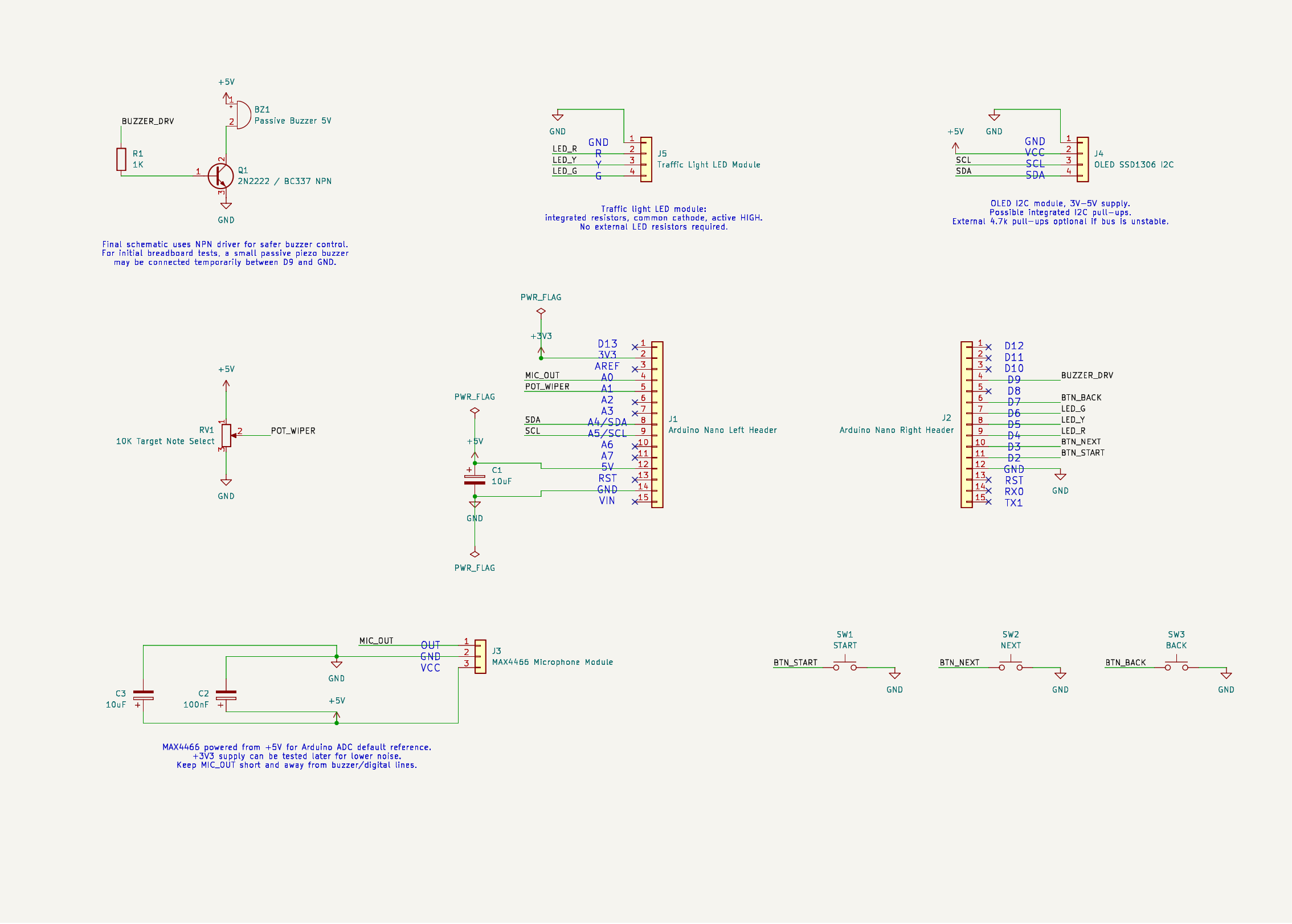Image resolution: width=1292 pixels, height=924 pixels.
Task: Click the LED_R label beside connector J5
Action: [x=565, y=149]
